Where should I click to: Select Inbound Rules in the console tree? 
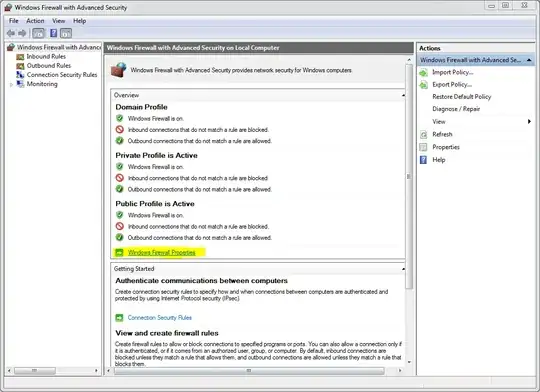point(46,56)
